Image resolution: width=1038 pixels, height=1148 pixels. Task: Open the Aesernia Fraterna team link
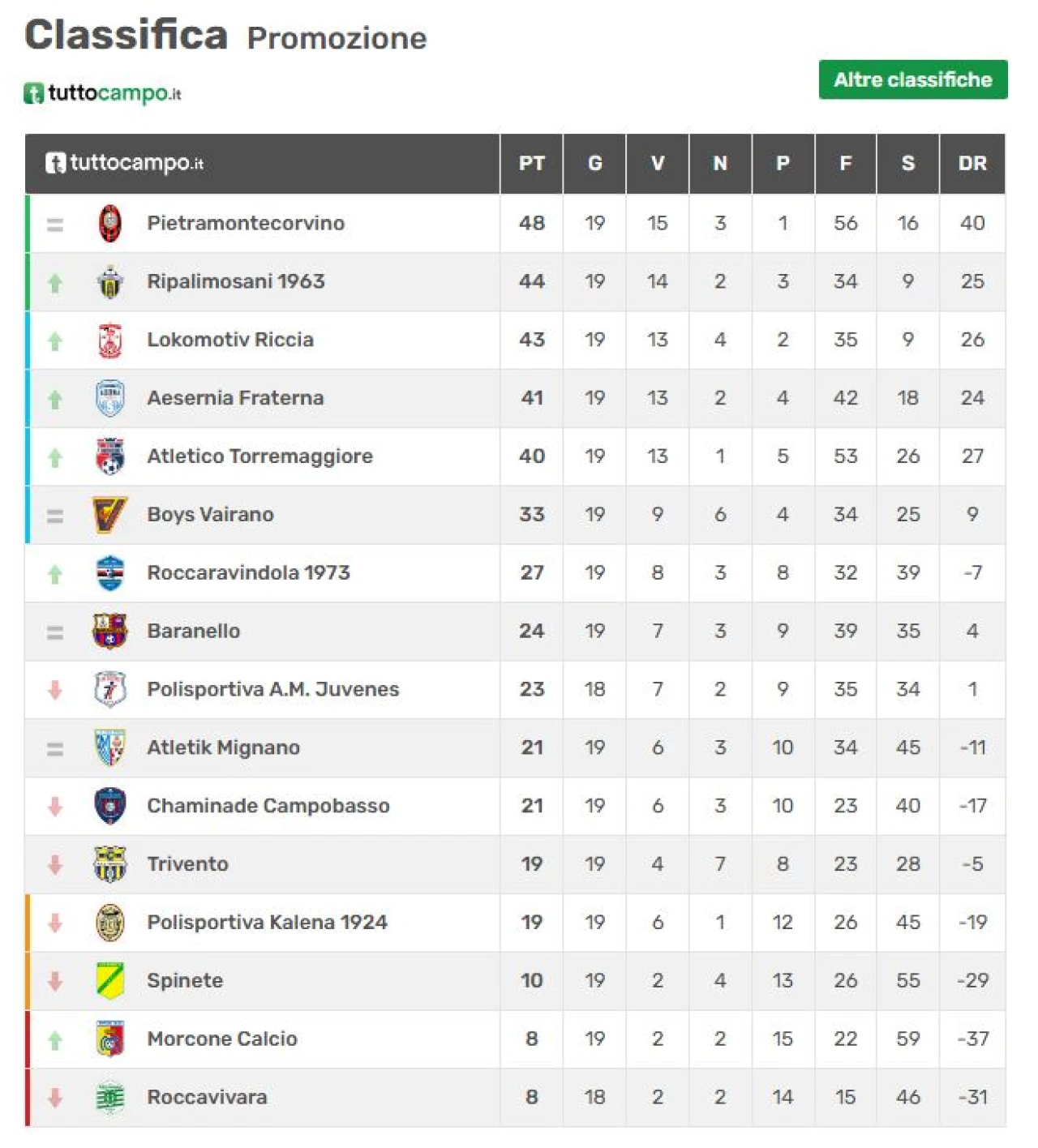tap(235, 398)
